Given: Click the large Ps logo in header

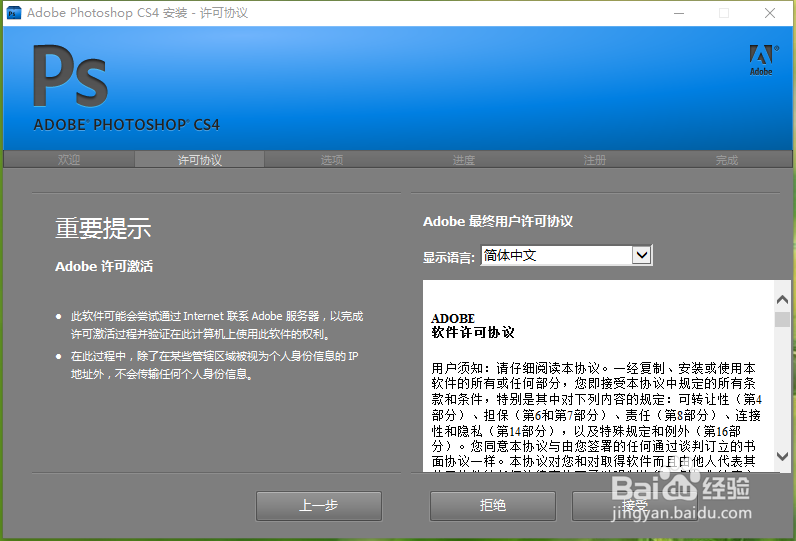Looking at the screenshot, I should tap(71, 76).
